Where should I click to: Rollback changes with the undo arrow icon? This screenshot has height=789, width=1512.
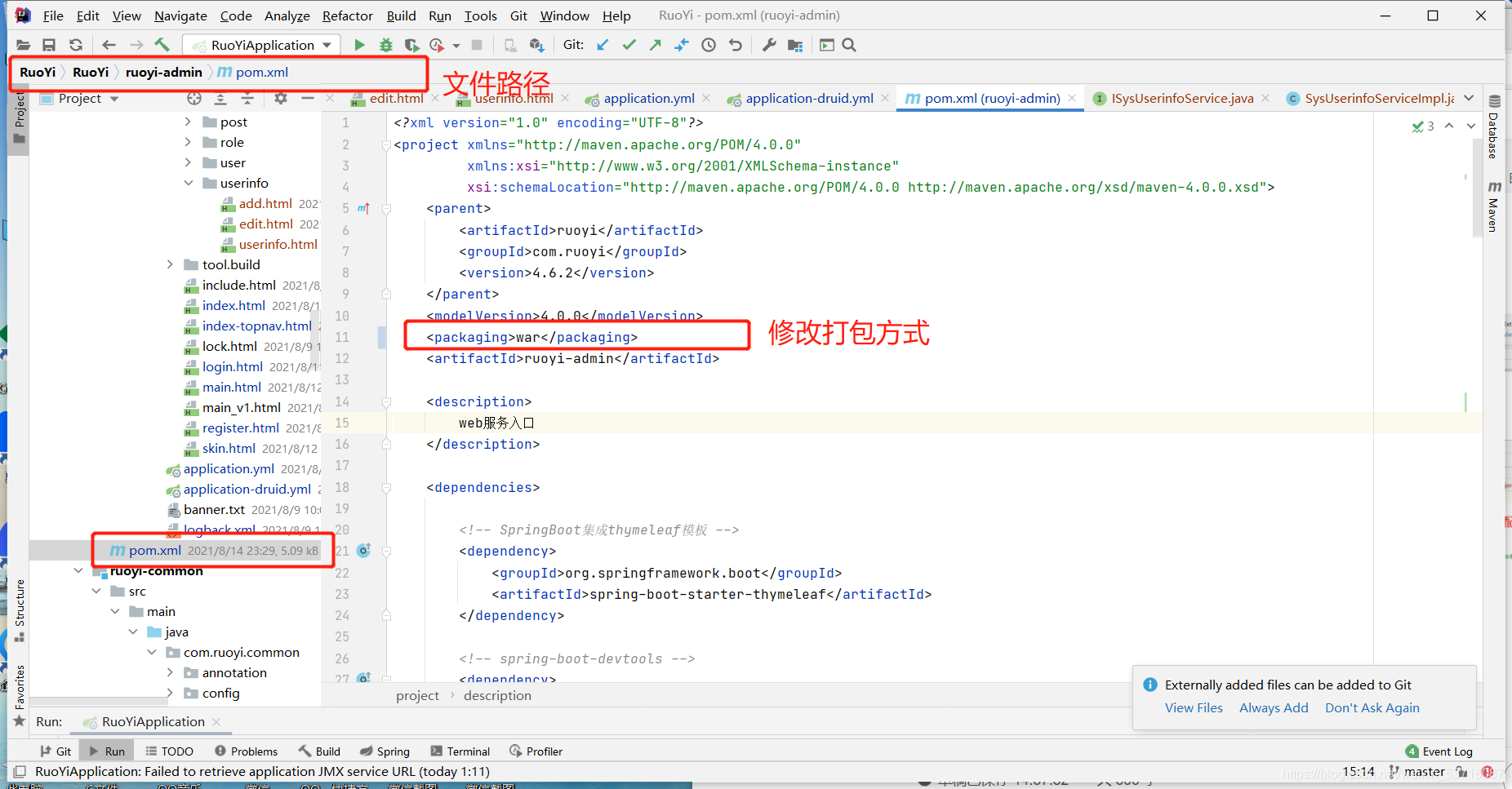point(736,45)
